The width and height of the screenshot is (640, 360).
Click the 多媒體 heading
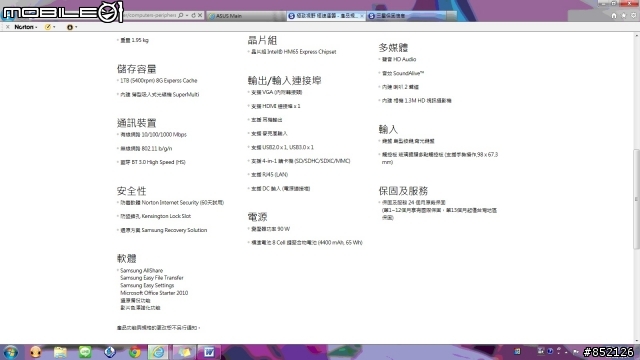(393, 47)
